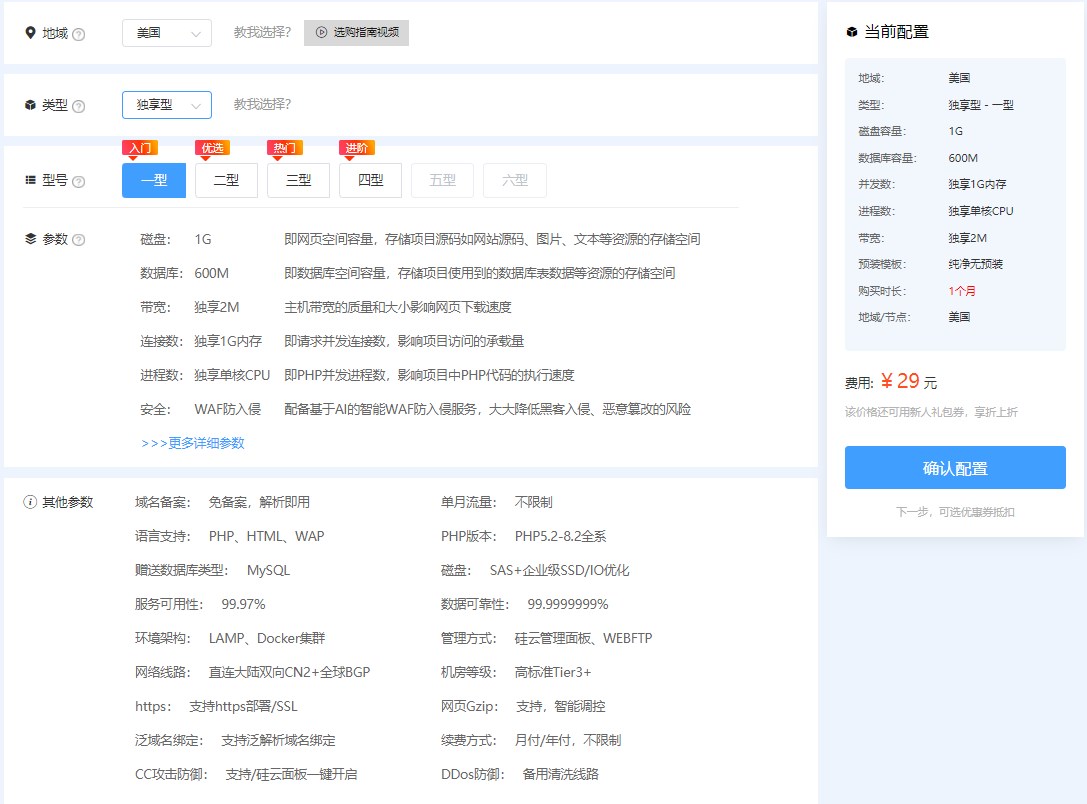Click the help question mark beside 参数

click(x=79, y=240)
